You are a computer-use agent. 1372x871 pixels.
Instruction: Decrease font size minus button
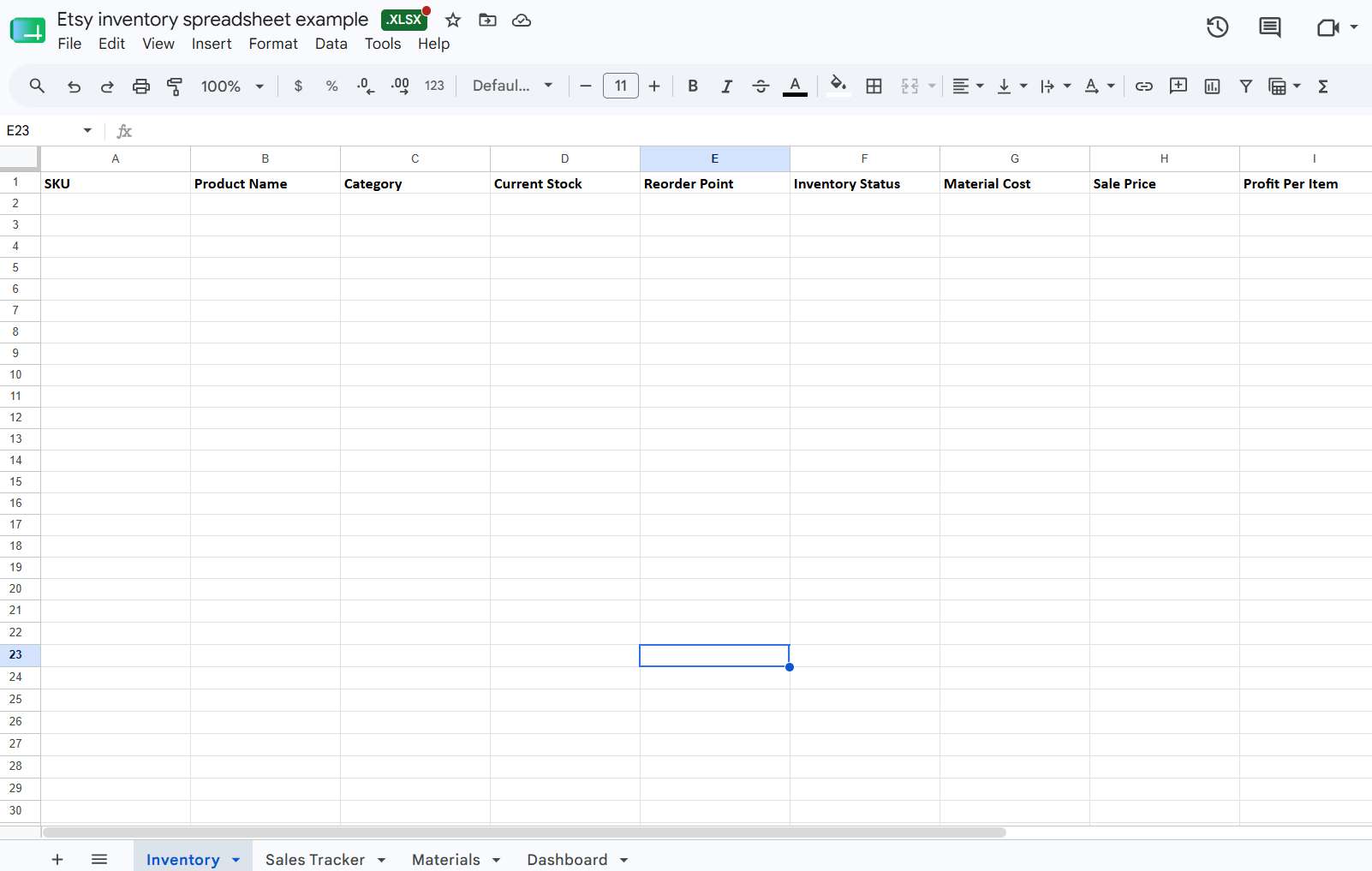586,86
